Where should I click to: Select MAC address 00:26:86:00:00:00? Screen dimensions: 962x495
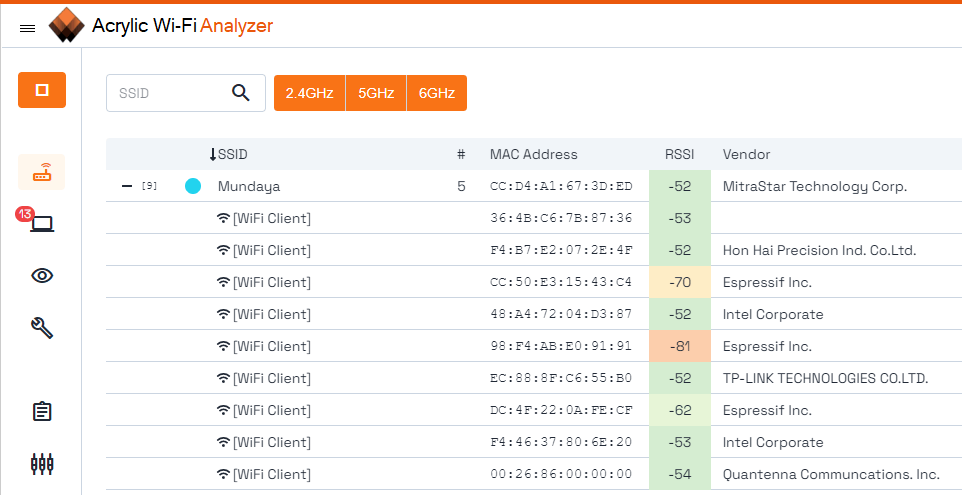561,474
